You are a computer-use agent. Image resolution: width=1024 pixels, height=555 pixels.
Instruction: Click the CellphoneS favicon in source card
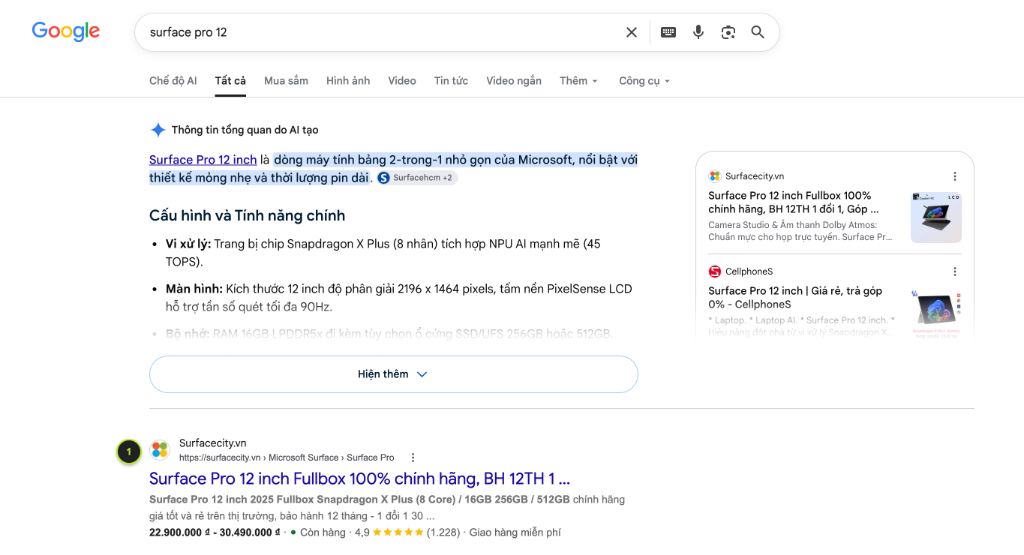714,272
